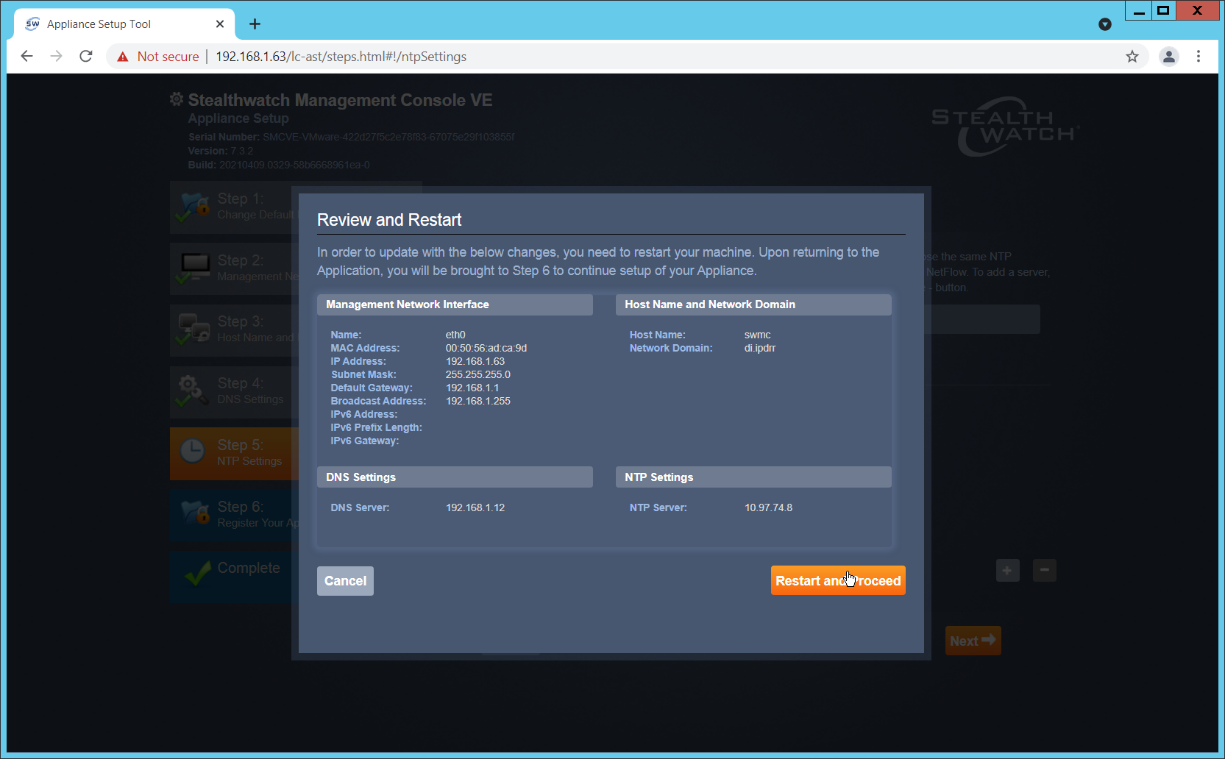
Task: Click the Chrome tab search dropdown icon
Action: tap(1104, 24)
